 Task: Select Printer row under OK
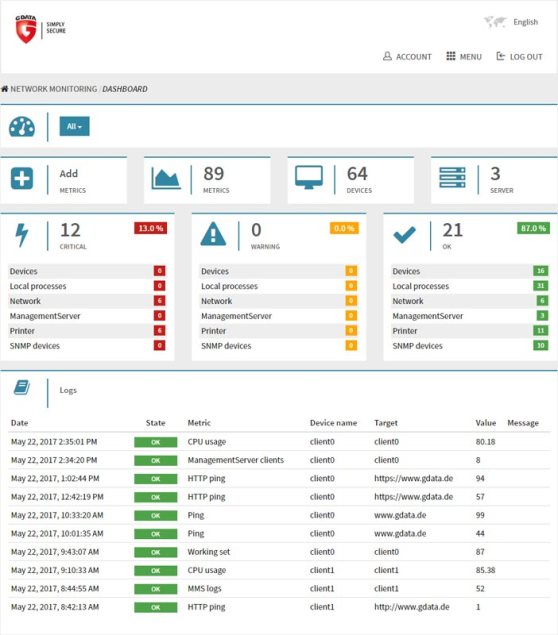point(470,331)
